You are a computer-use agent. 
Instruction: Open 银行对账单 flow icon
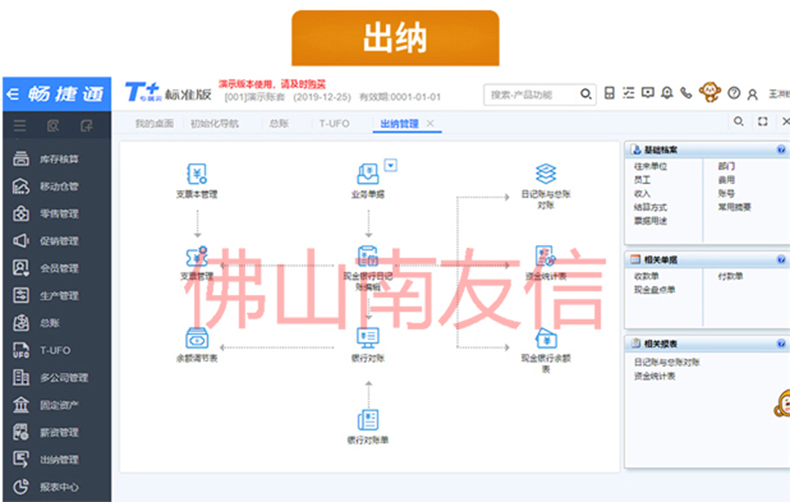[368, 420]
